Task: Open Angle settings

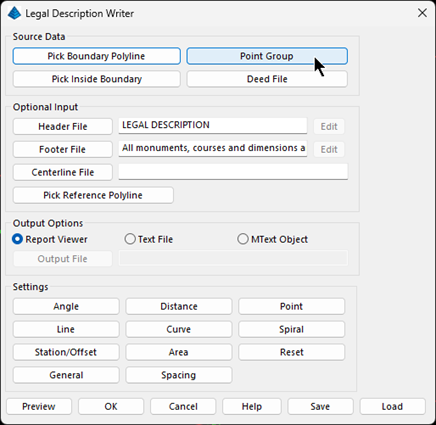Action: tap(66, 306)
